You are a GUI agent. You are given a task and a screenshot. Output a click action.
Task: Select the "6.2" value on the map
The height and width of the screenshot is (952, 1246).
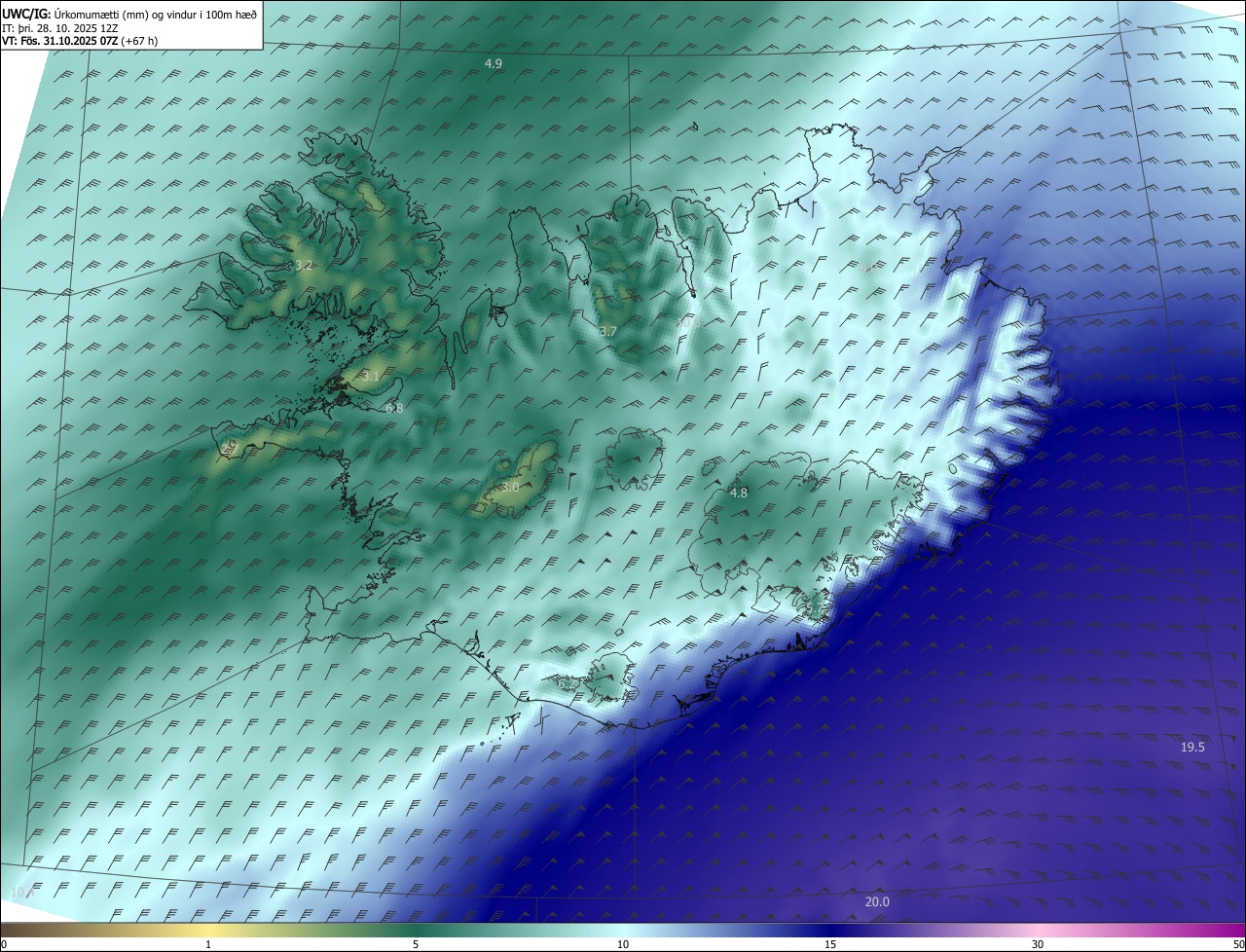point(566,685)
